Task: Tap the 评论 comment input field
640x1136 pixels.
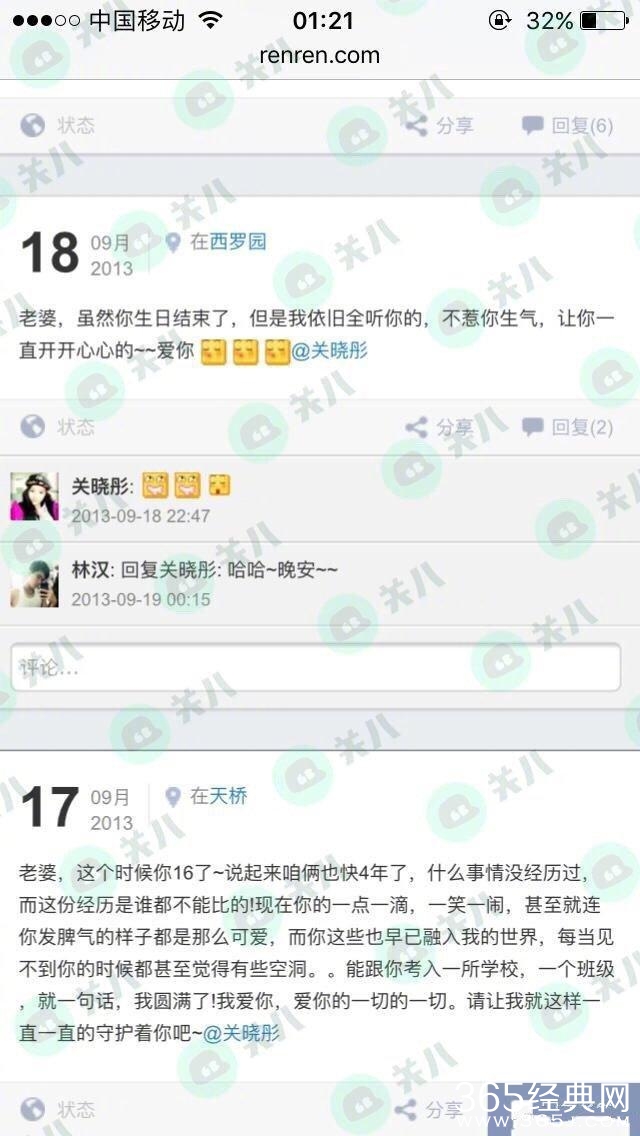Action: [x=315, y=667]
